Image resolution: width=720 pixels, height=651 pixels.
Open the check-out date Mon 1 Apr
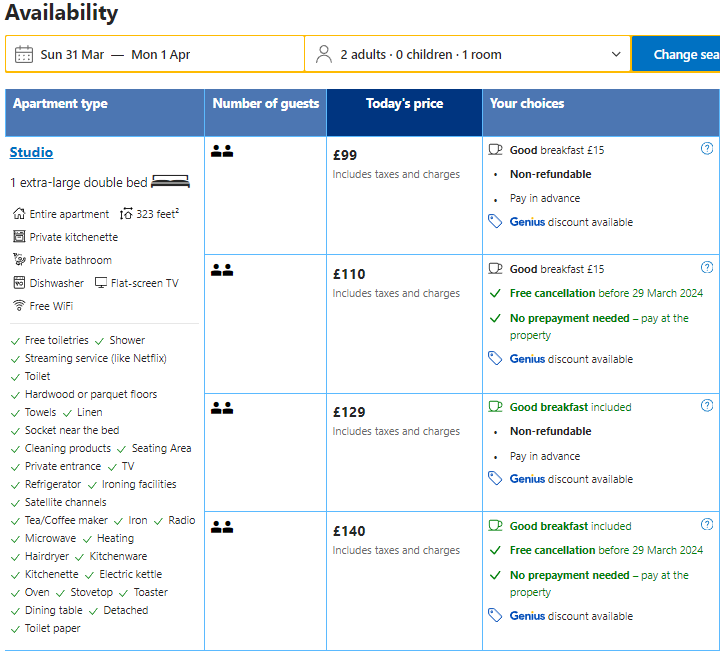(160, 54)
